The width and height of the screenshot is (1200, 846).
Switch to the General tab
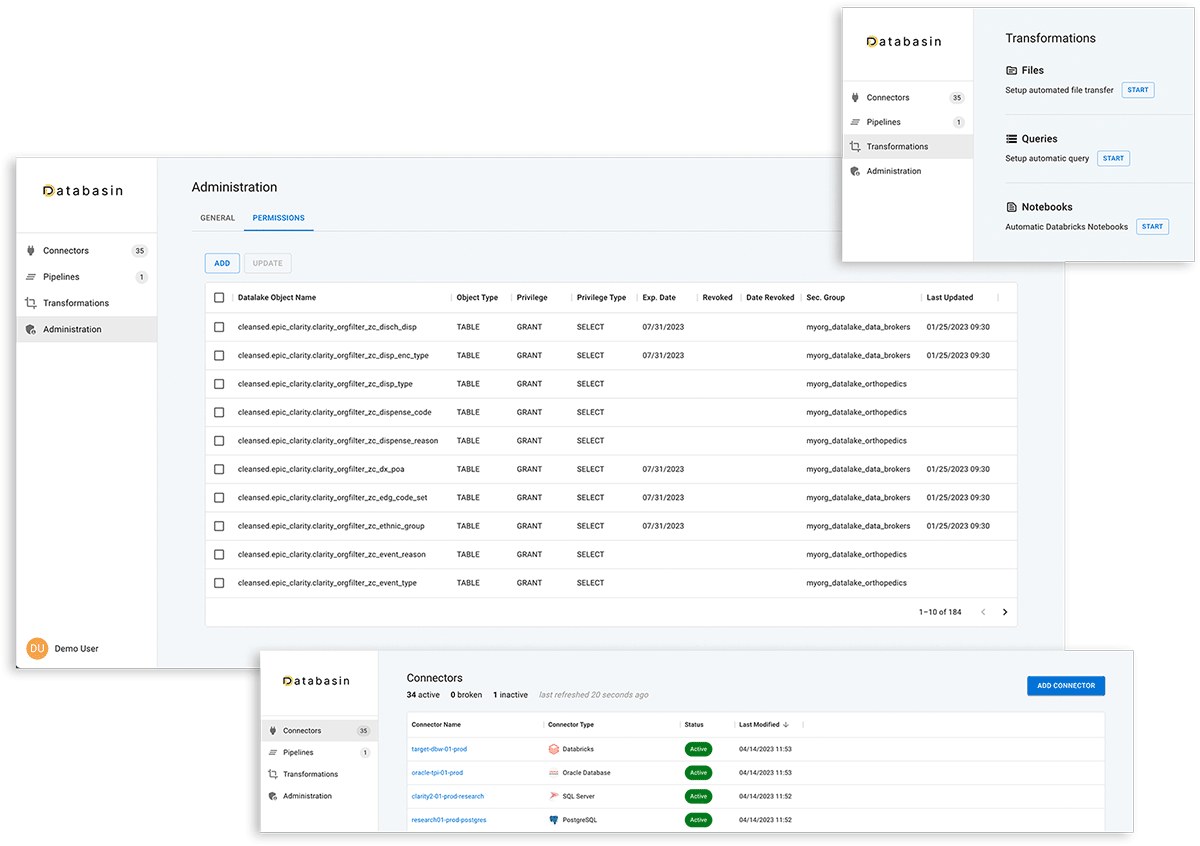click(217, 218)
